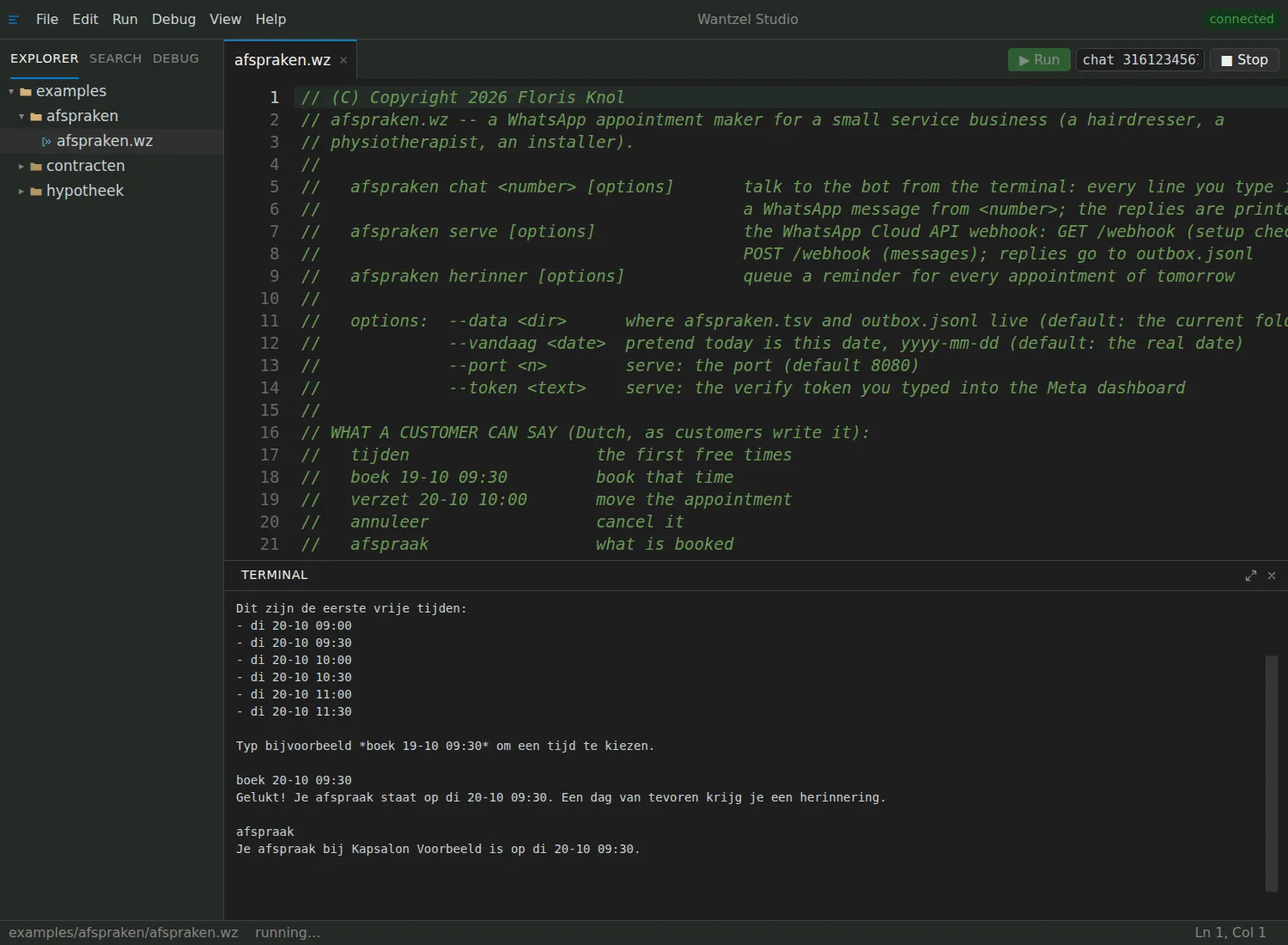The width and height of the screenshot is (1288, 945).
Task: Click the examples folder icon
Action: tap(26, 92)
